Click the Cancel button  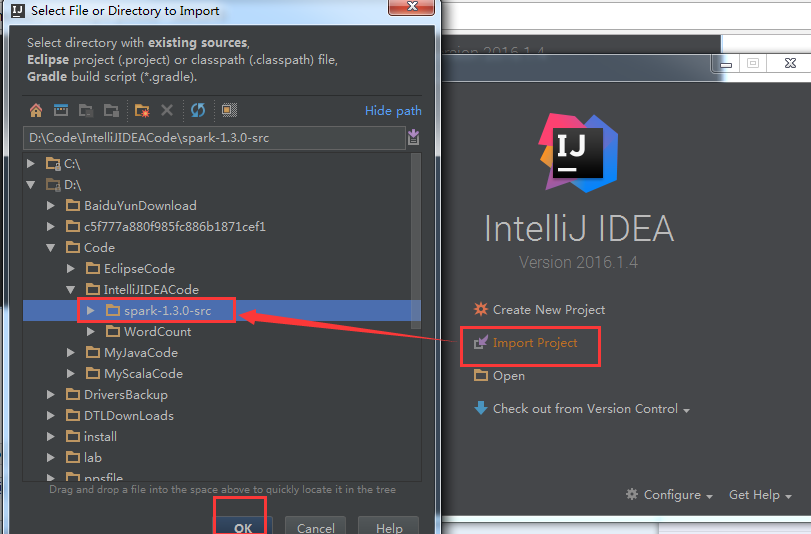[x=316, y=527]
